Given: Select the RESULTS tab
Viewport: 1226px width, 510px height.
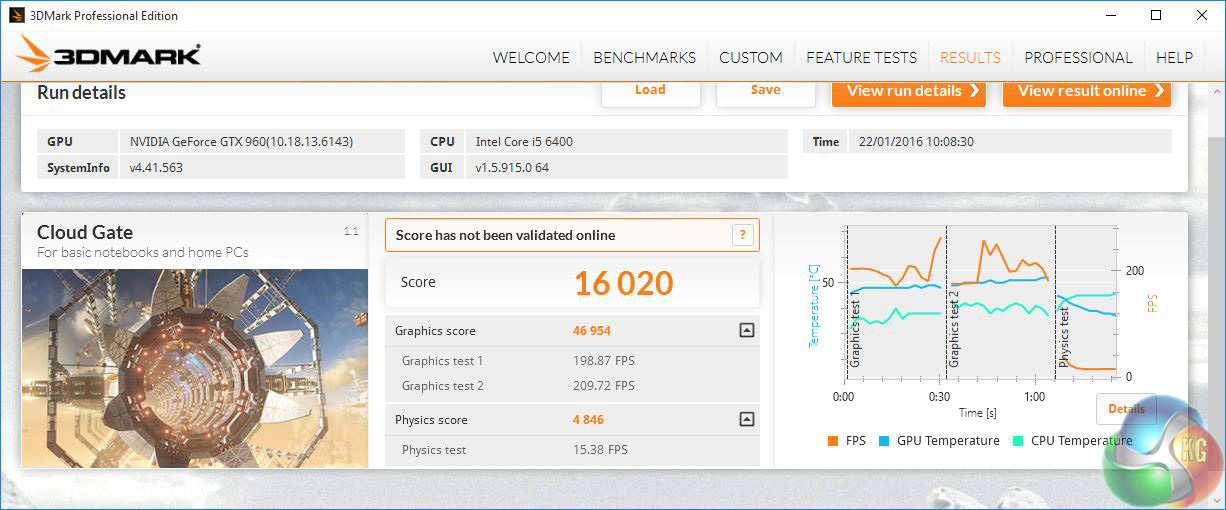Looking at the screenshot, I should 970,58.
